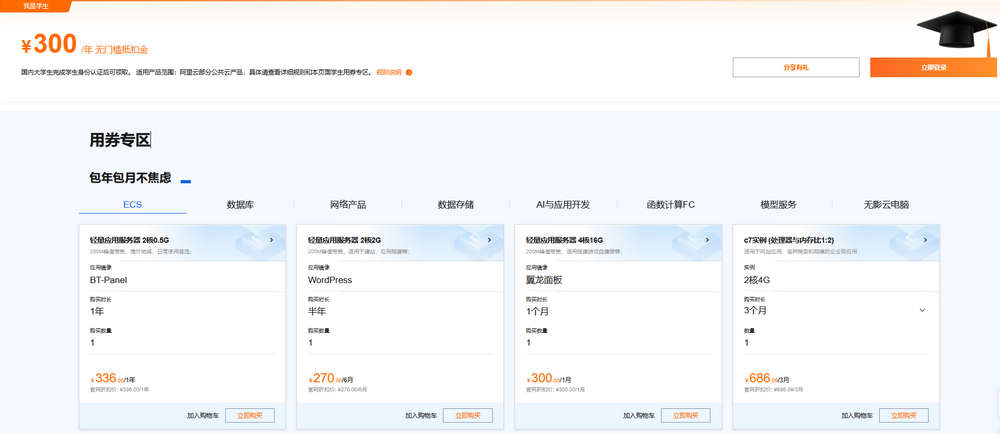Click the 轻量应用服务器 4核16G title
1000x434 pixels.
point(564,240)
